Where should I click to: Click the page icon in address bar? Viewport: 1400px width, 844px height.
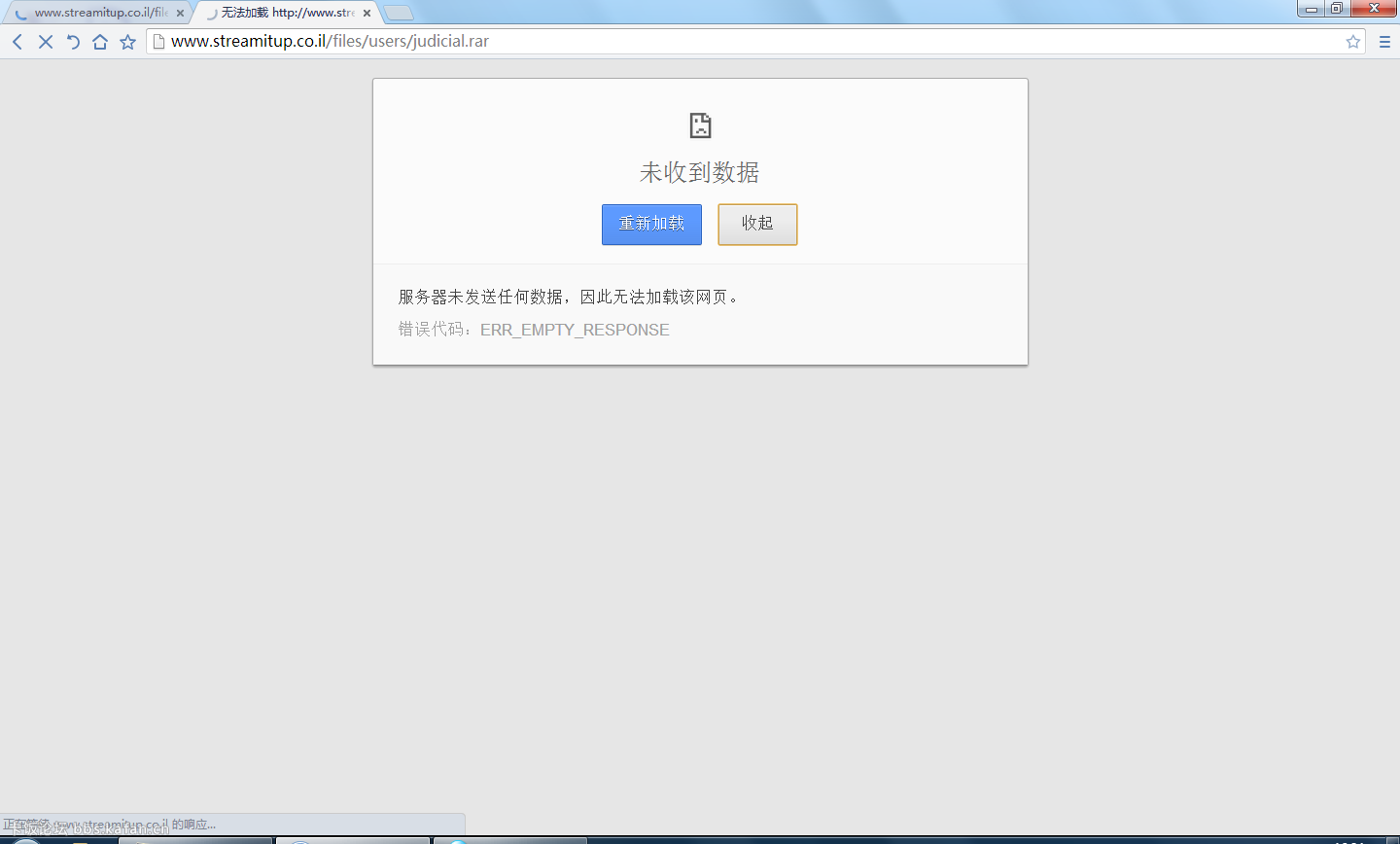pyautogui.click(x=158, y=42)
